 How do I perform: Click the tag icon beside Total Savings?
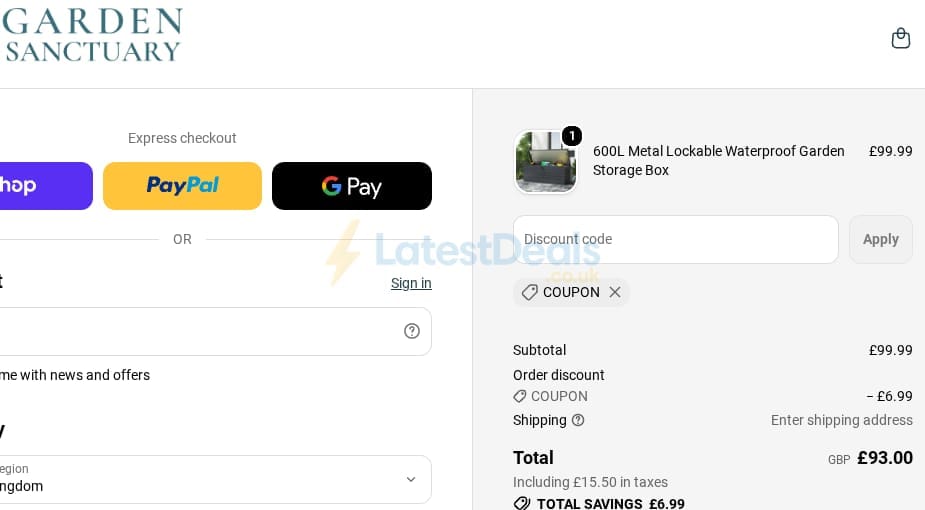(521, 504)
